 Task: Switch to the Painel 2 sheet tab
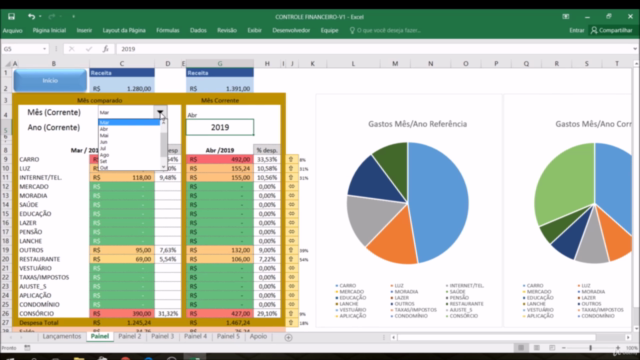click(x=129, y=336)
